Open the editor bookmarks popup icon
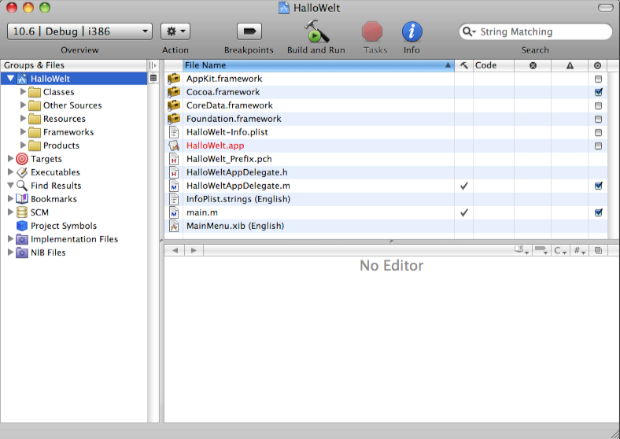This screenshot has height=439, width=620. (521, 250)
